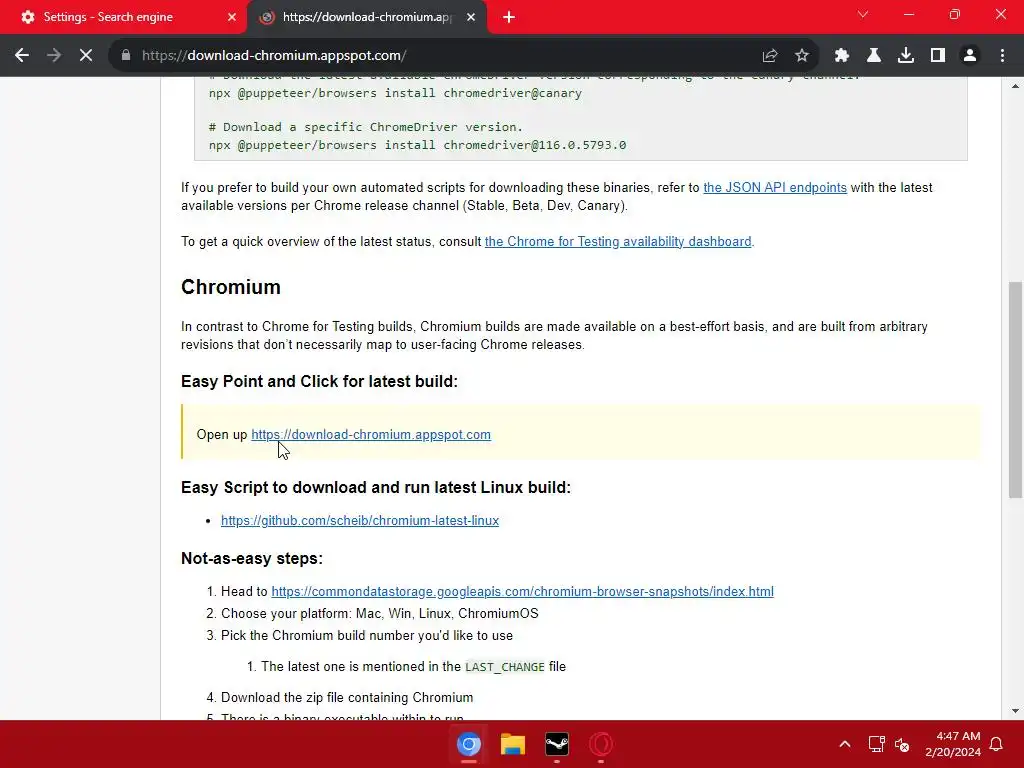This screenshot has height=768, width=1024.
Task: Open the github chromium-latest-linux link
Action: 360,520
